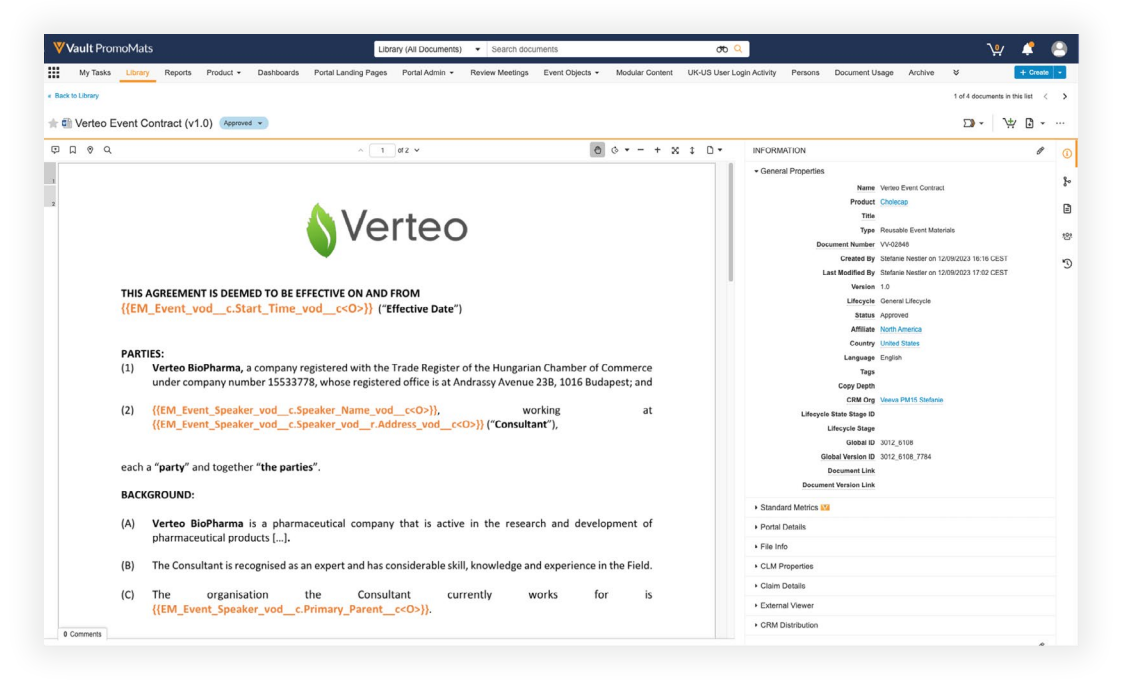View notifications bell
Image resolution: width=1126 pixels, height=692 pixels.
(1028, 49)
